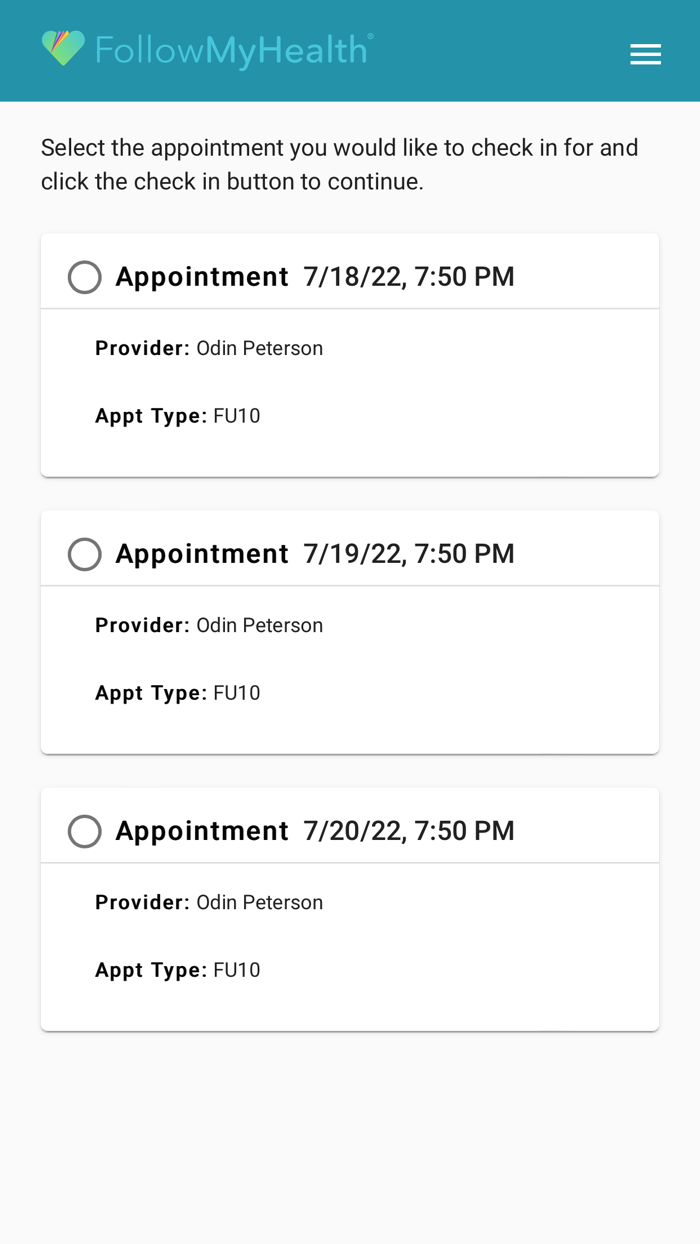The width and height of the screenshot is (700, 1244).
Task: Click Provider Odin Peterson on third appointment
Action: (208, 902)
